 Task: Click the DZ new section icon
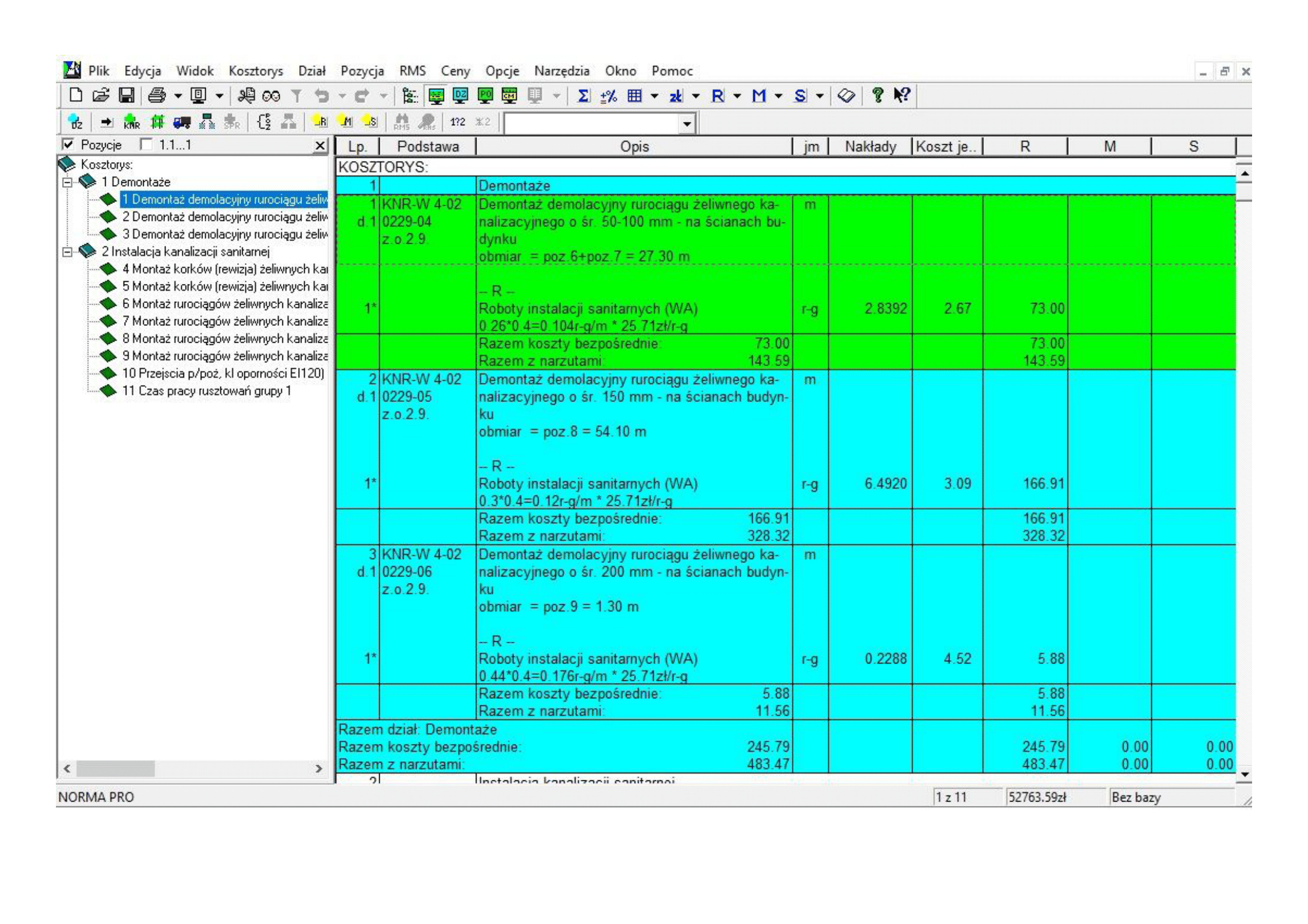[75, 122]
